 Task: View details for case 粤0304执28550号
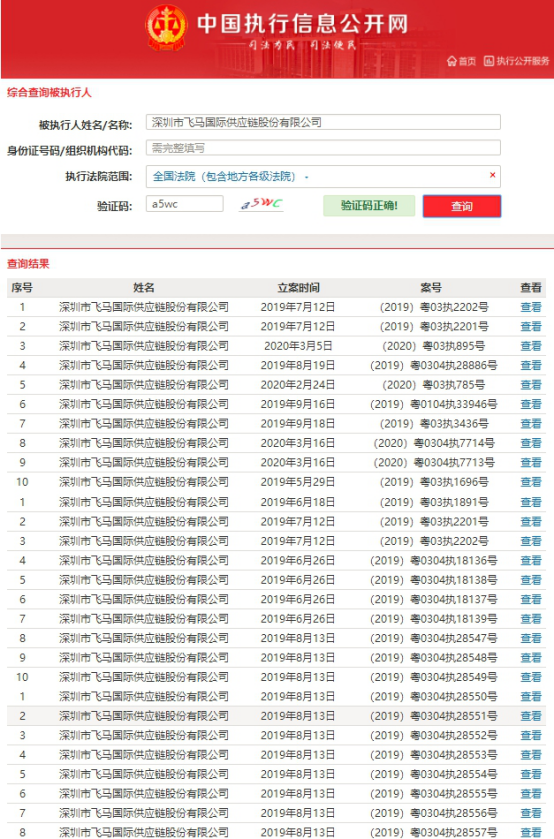click(531, 697)
